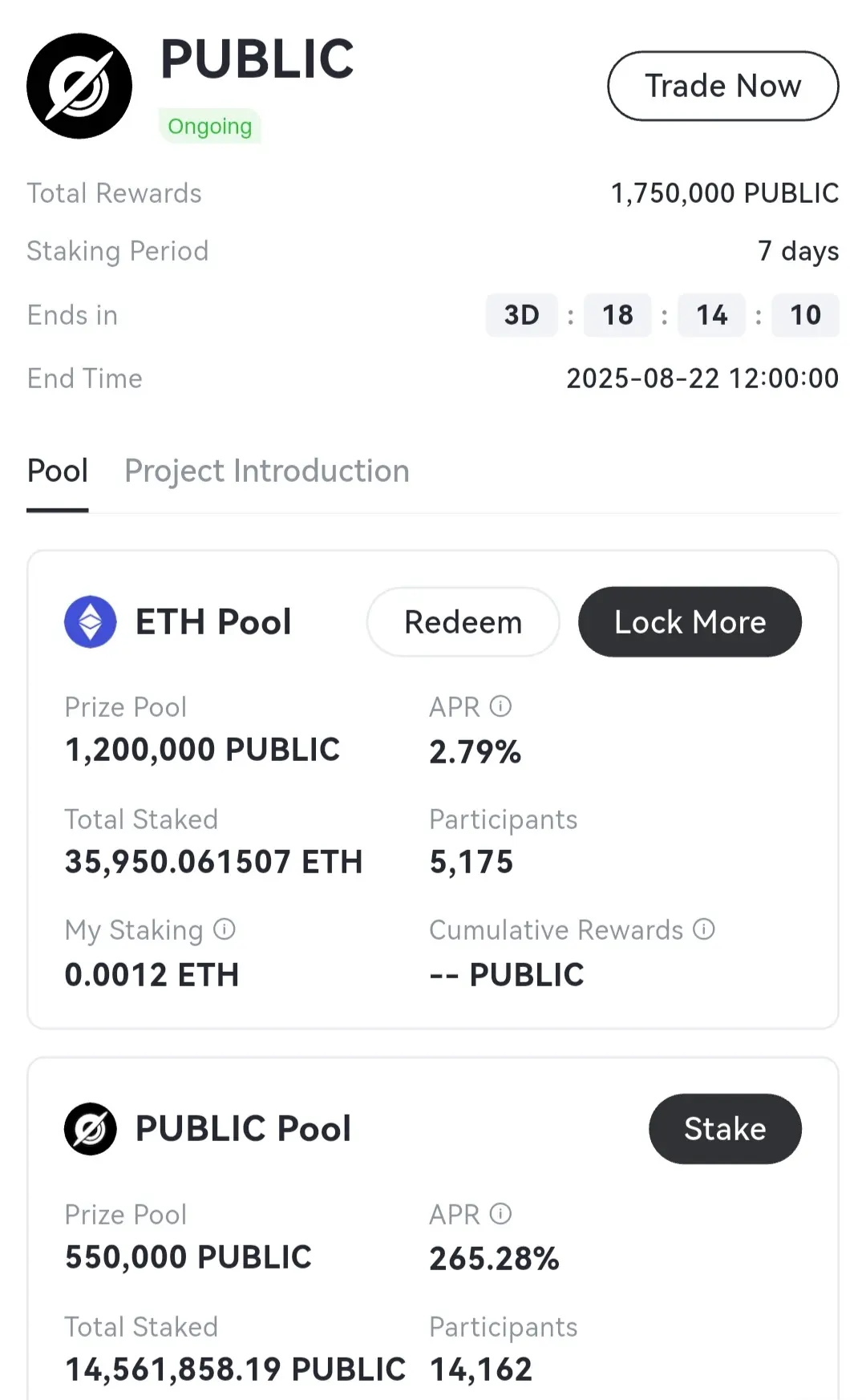Click Lock More in ETH Pool
This screenshot has height=1400, width=866.
pos(690,621)
